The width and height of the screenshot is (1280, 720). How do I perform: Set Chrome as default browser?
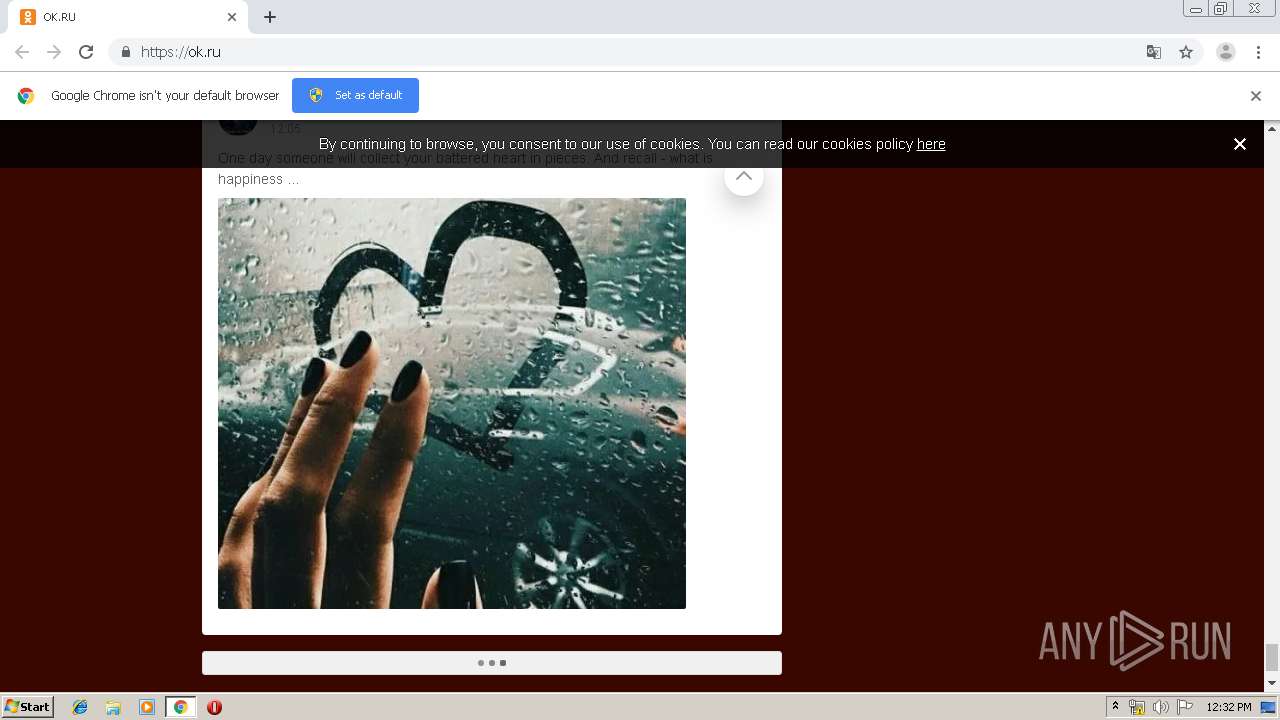(x=355, y=95)
